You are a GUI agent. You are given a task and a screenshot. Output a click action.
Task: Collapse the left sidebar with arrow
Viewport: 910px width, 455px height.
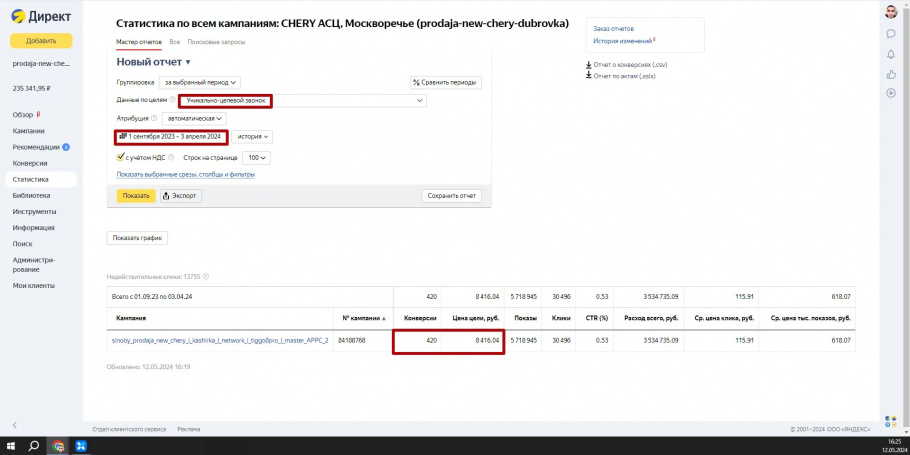point(14,426)
